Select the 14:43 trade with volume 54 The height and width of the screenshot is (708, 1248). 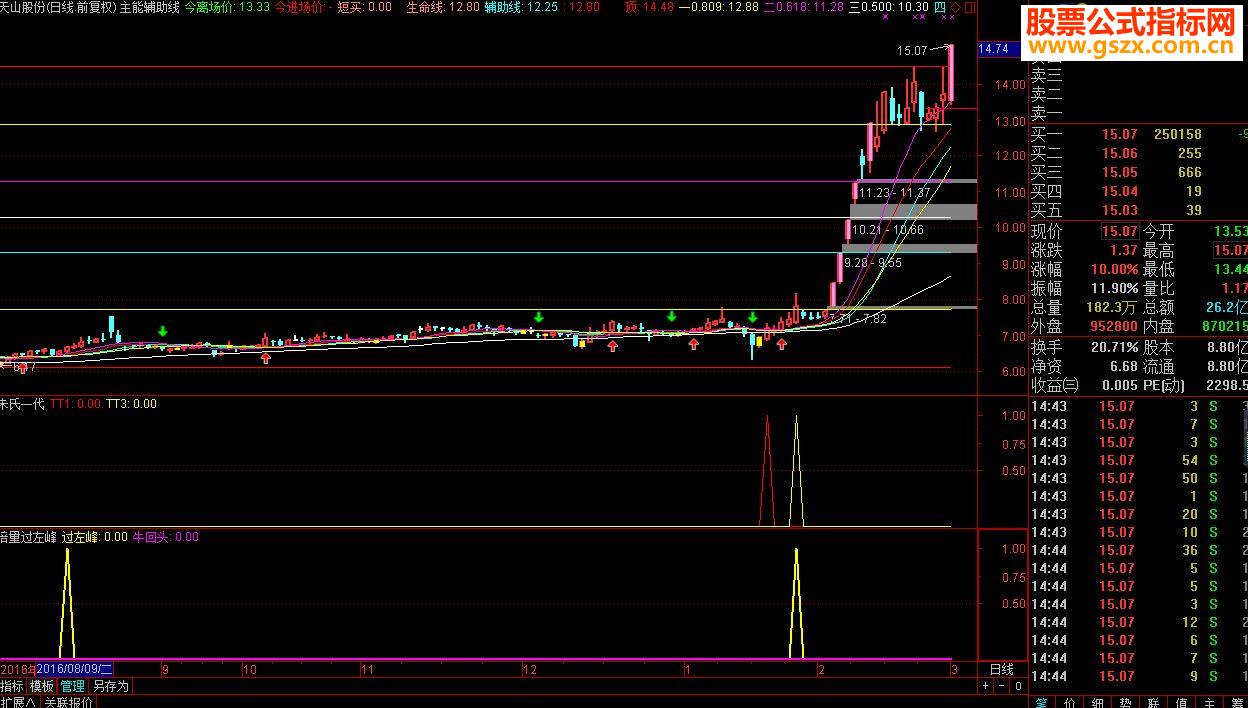click(x=1139, y=460)
